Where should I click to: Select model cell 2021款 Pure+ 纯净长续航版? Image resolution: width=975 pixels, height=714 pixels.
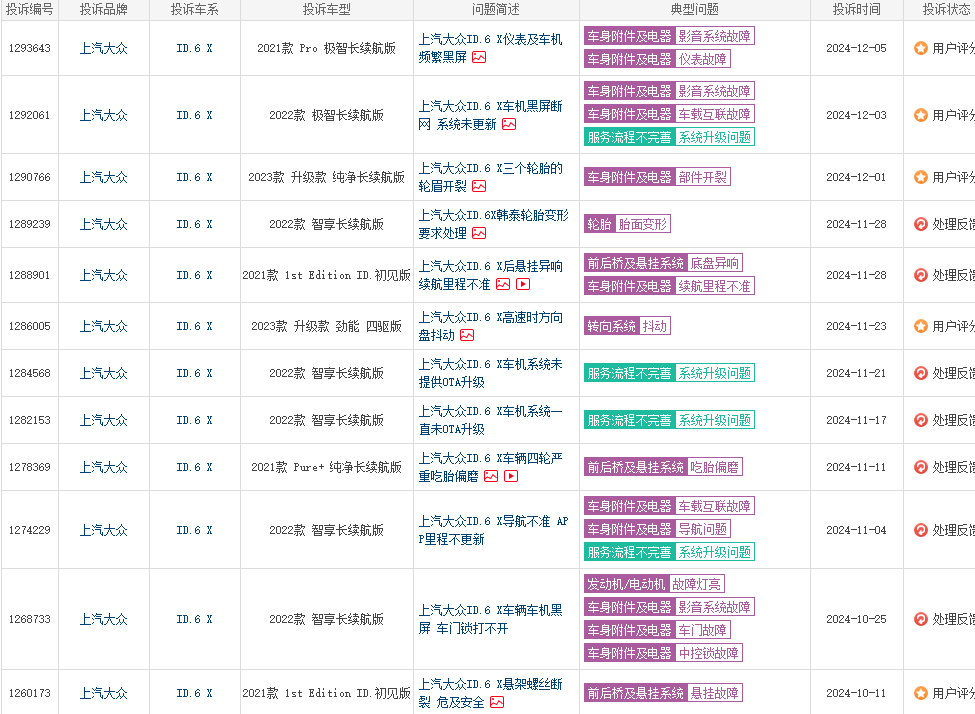point(326,467)
